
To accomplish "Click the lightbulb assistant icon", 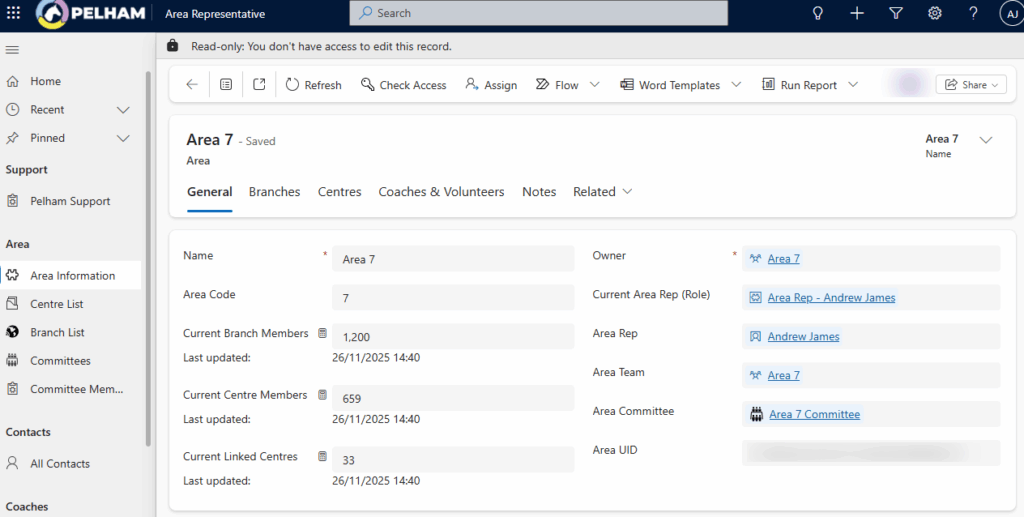I will 817,13.
